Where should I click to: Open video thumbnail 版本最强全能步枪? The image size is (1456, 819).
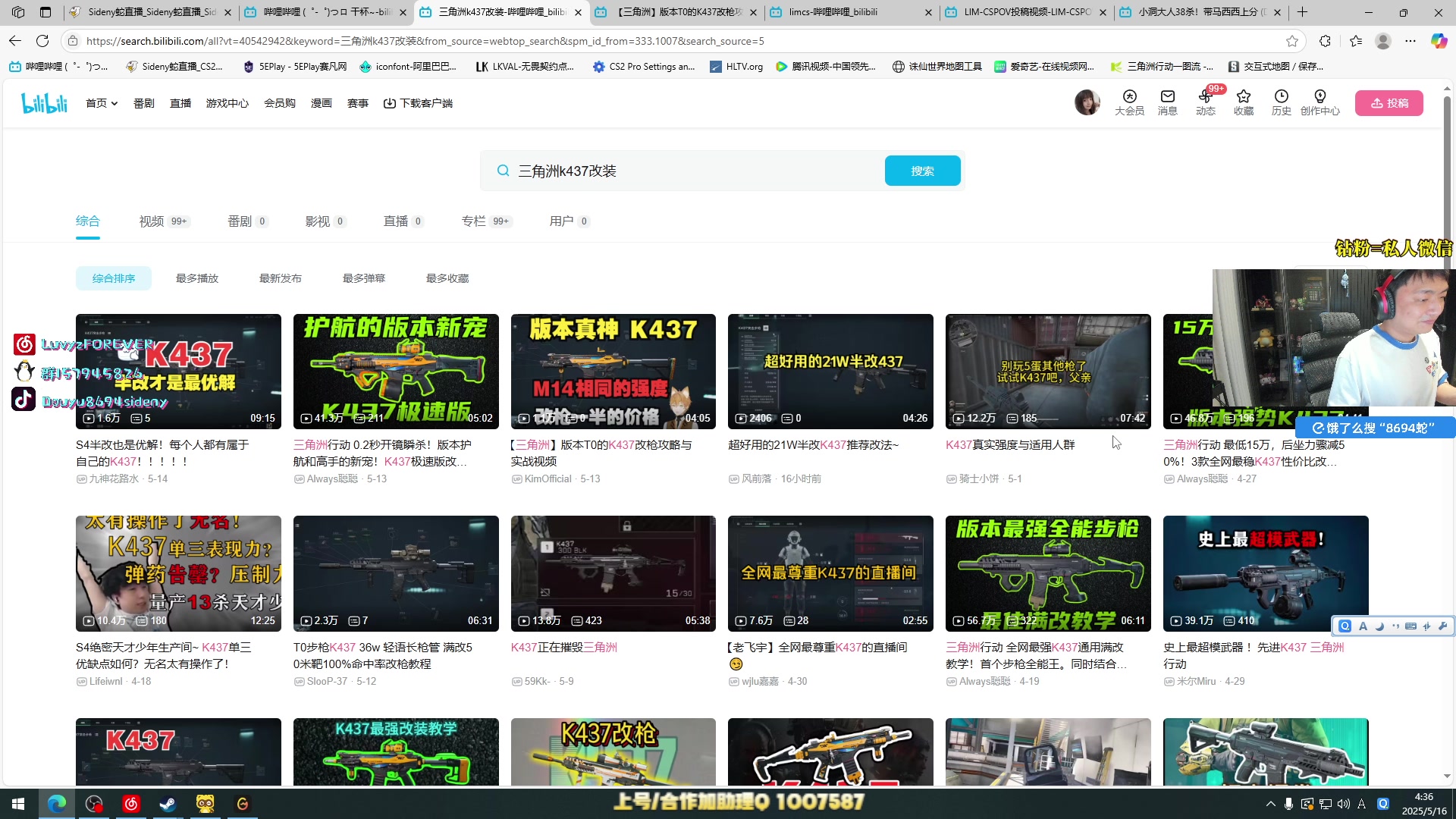[1048, 573]
